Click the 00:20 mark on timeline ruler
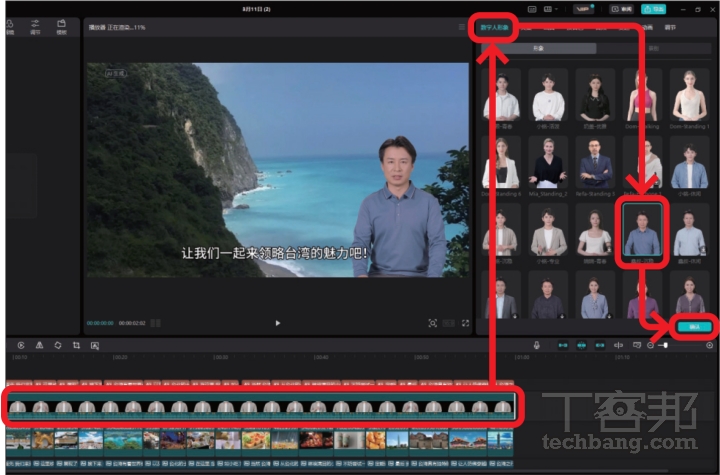 [120, 357]
